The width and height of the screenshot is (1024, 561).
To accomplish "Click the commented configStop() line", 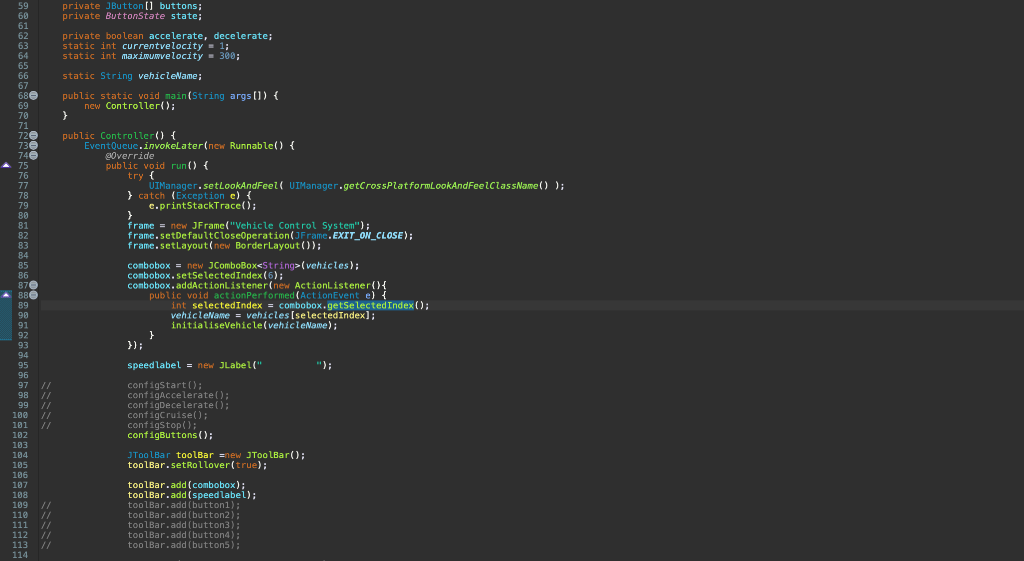I will coord(162,425).
